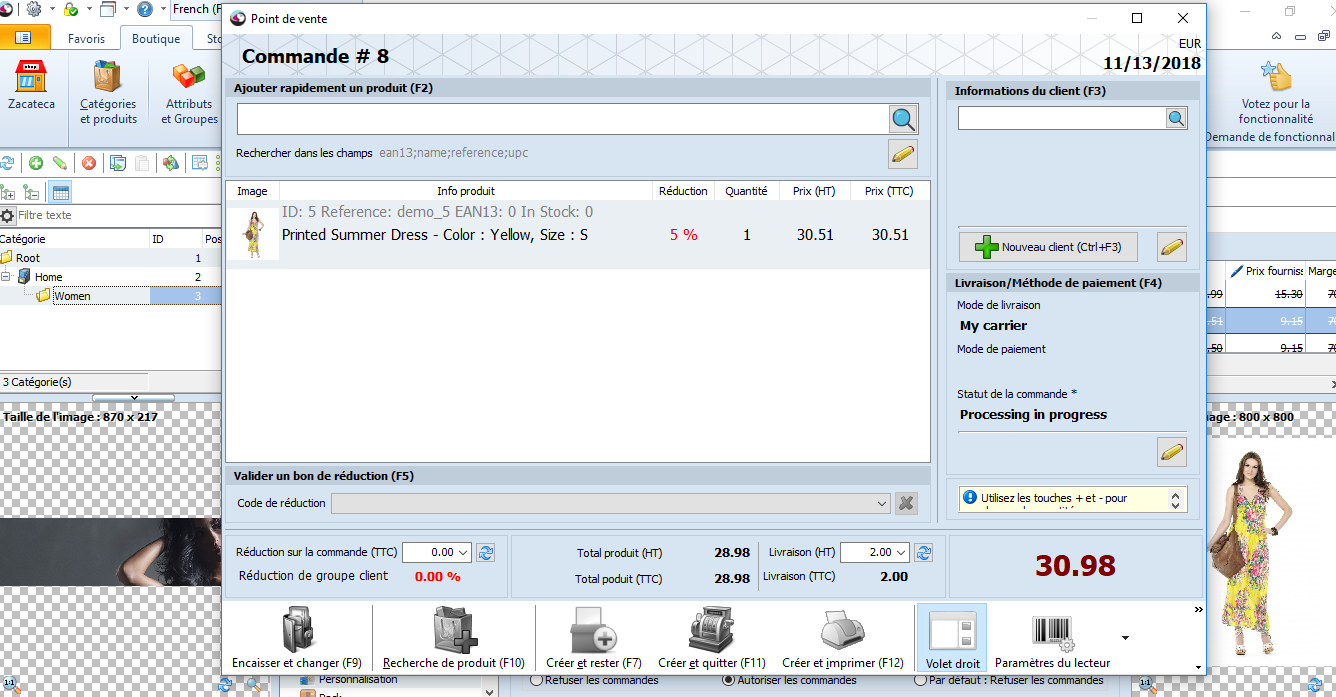The height and width of the screenshot is (697, 1336).
Task: Click the customer search magnifier icon
Action: tap(1176, 119)
